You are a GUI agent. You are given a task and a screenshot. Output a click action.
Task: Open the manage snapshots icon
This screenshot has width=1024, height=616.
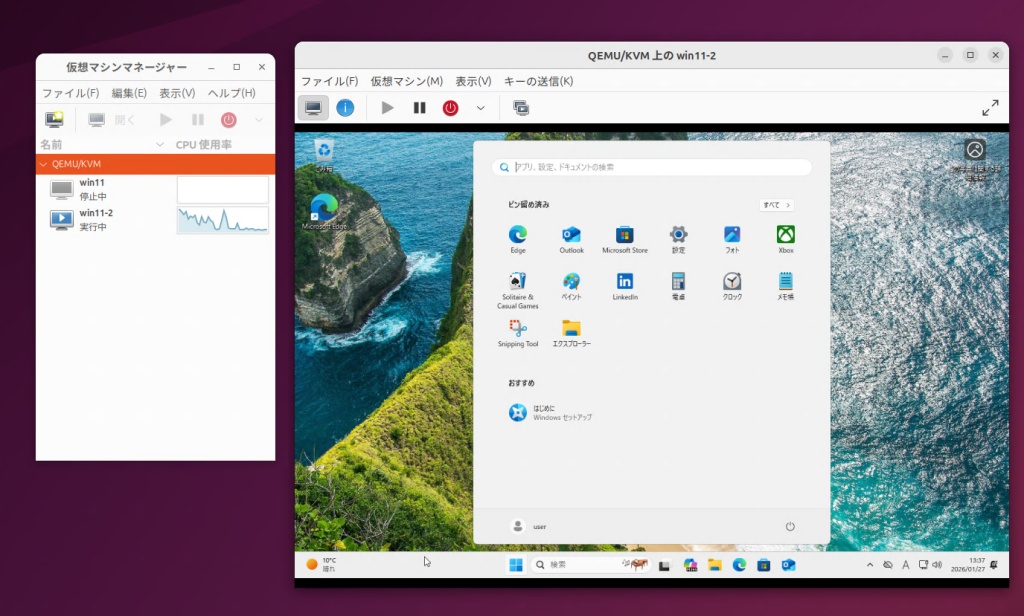coord(521,108)
